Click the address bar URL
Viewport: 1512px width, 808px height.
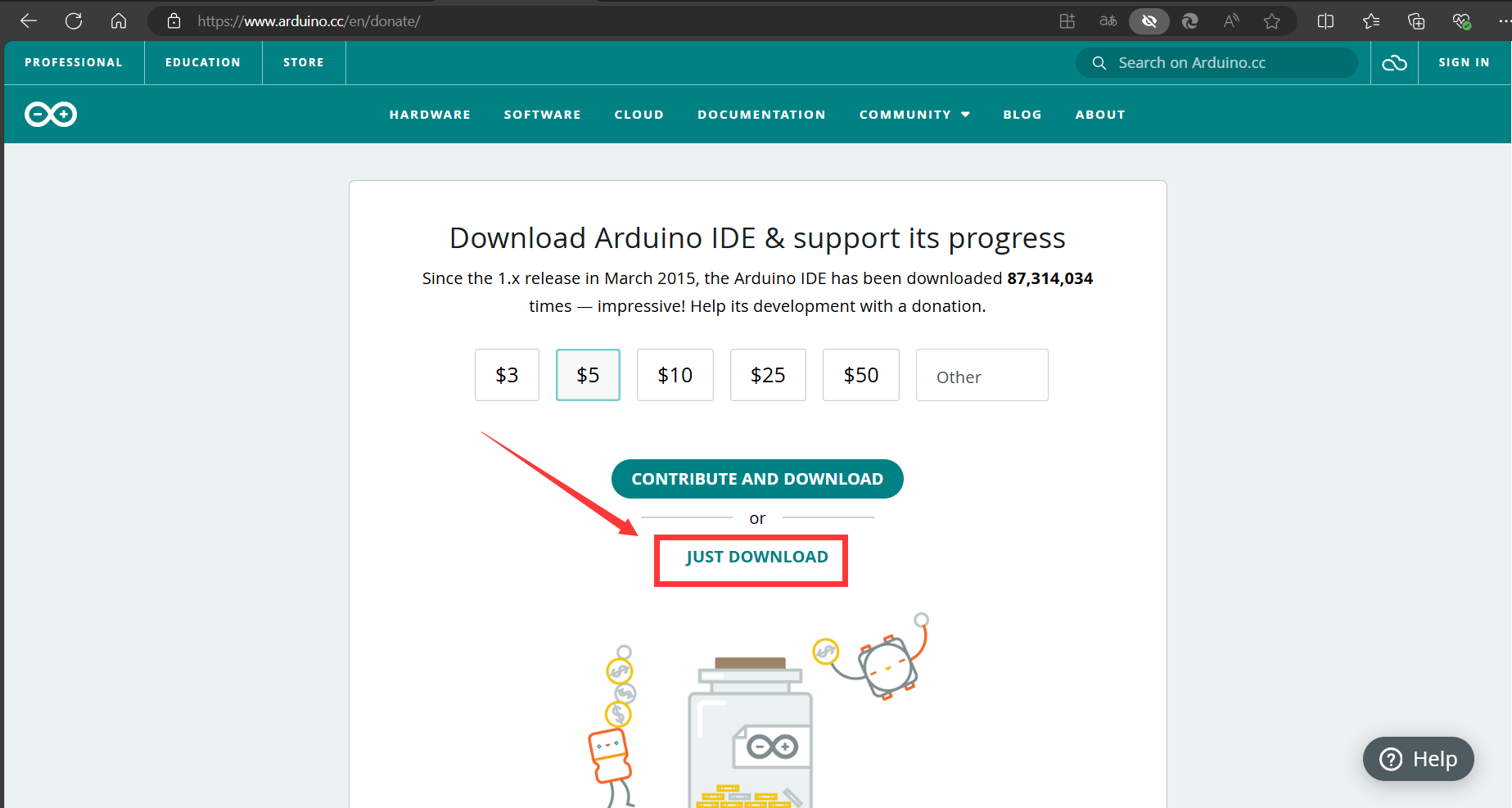[x=309, y=21]
